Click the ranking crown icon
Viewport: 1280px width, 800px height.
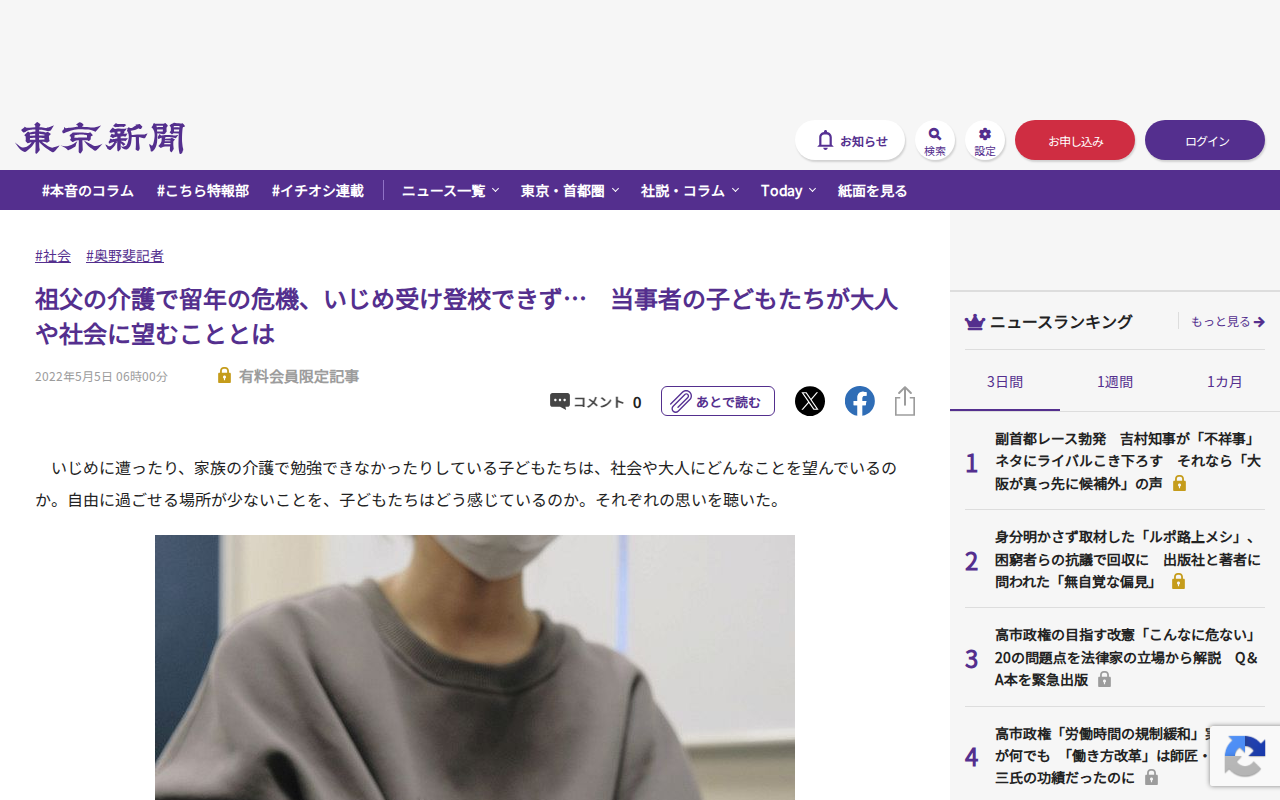point(975,322)
